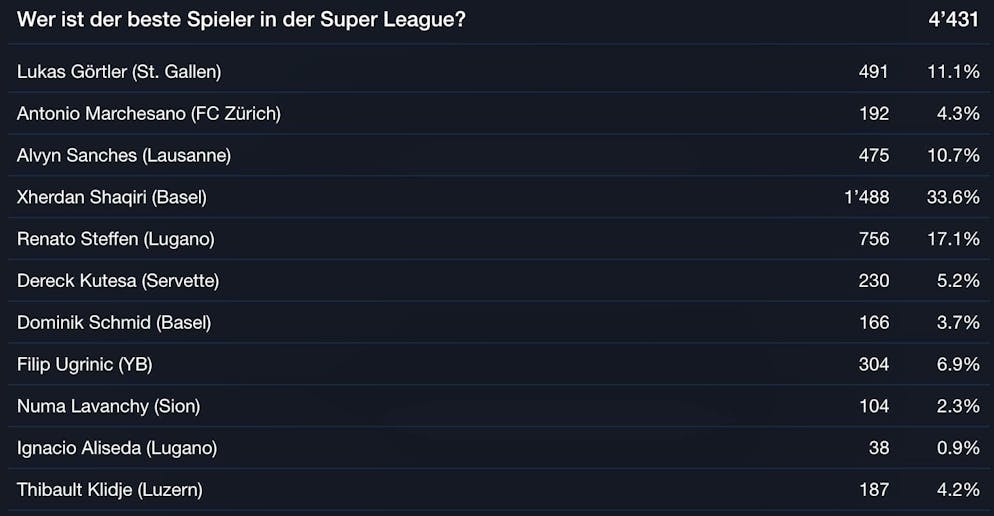Click Antonio Marchesano (FC Zürich) option
994x516 pixels.
(149, 113)
